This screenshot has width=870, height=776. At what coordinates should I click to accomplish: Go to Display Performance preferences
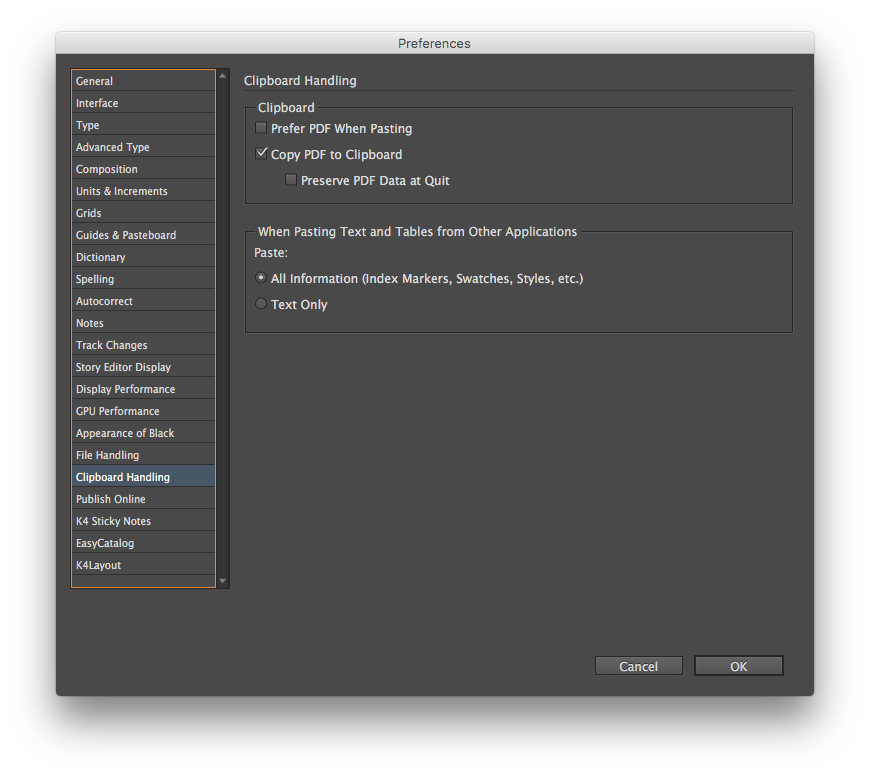pos(143,389)
